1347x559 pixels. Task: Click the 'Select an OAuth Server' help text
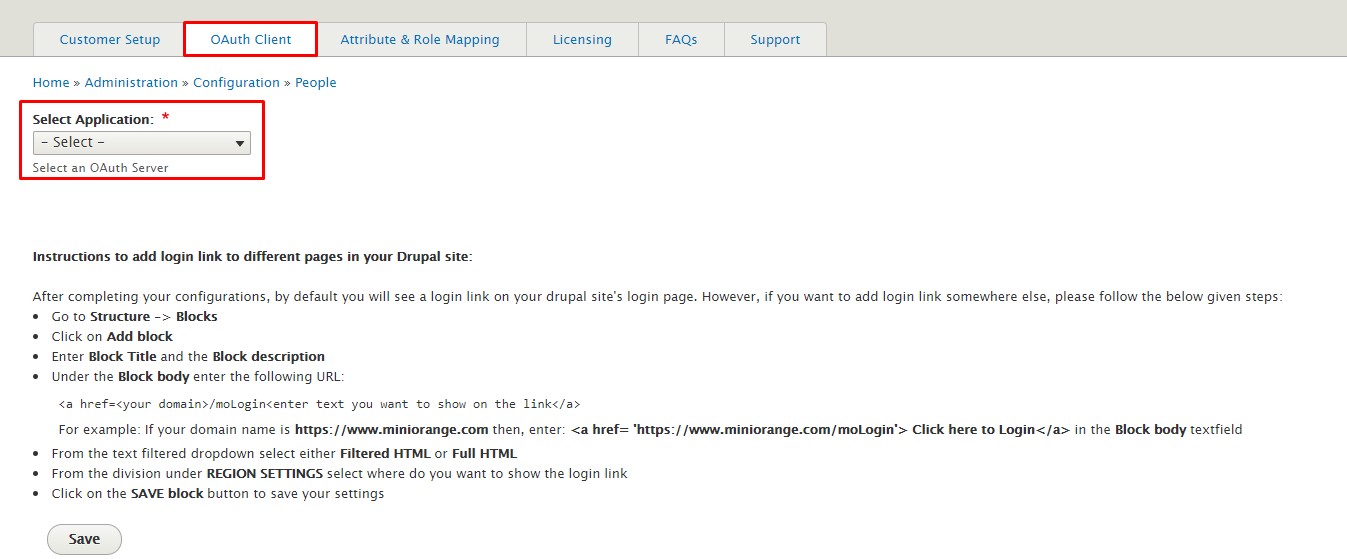tap(100, 168)
